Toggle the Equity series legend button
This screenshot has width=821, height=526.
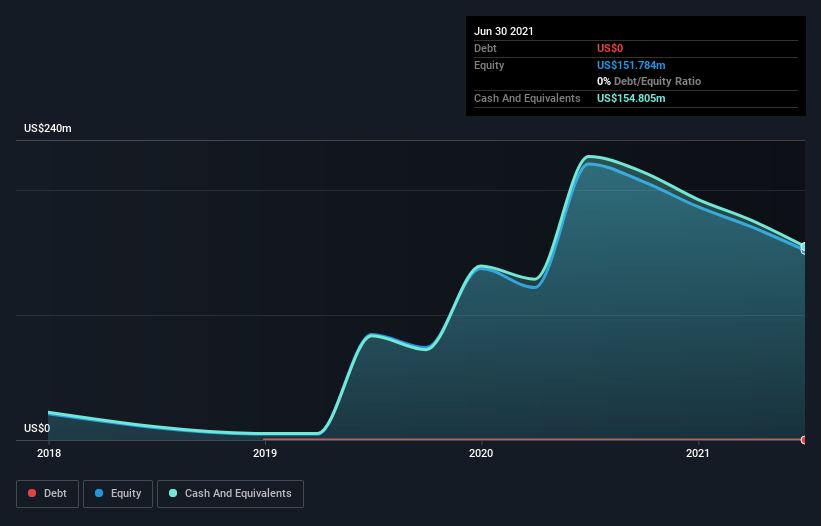[x=118, y=494]
